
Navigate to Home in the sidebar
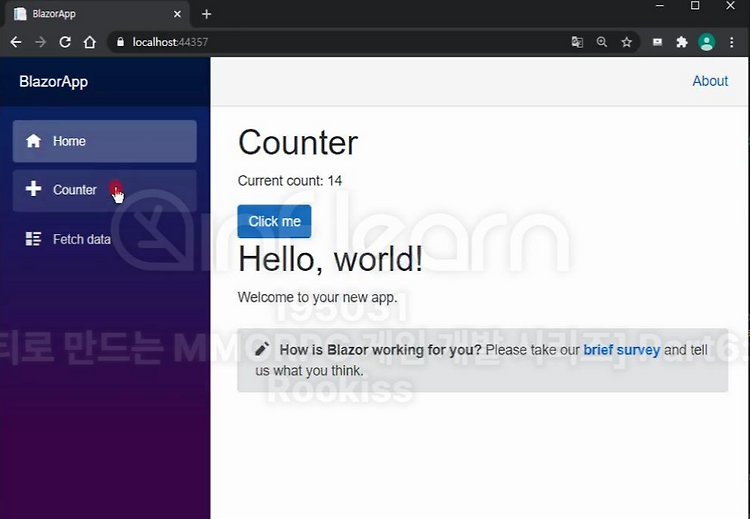(105, 141)
